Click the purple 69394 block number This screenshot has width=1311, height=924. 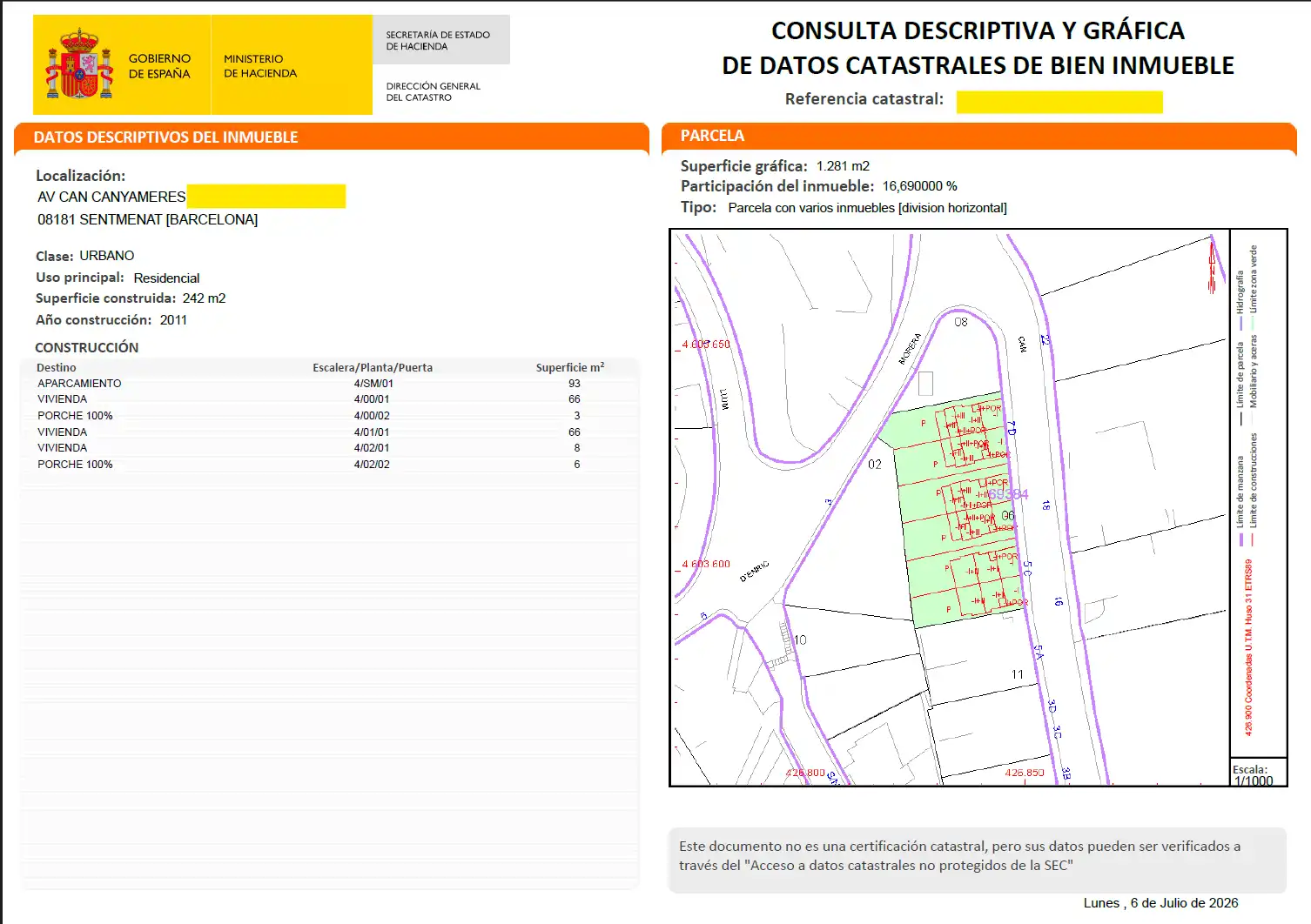click(x=1008, y=494)
